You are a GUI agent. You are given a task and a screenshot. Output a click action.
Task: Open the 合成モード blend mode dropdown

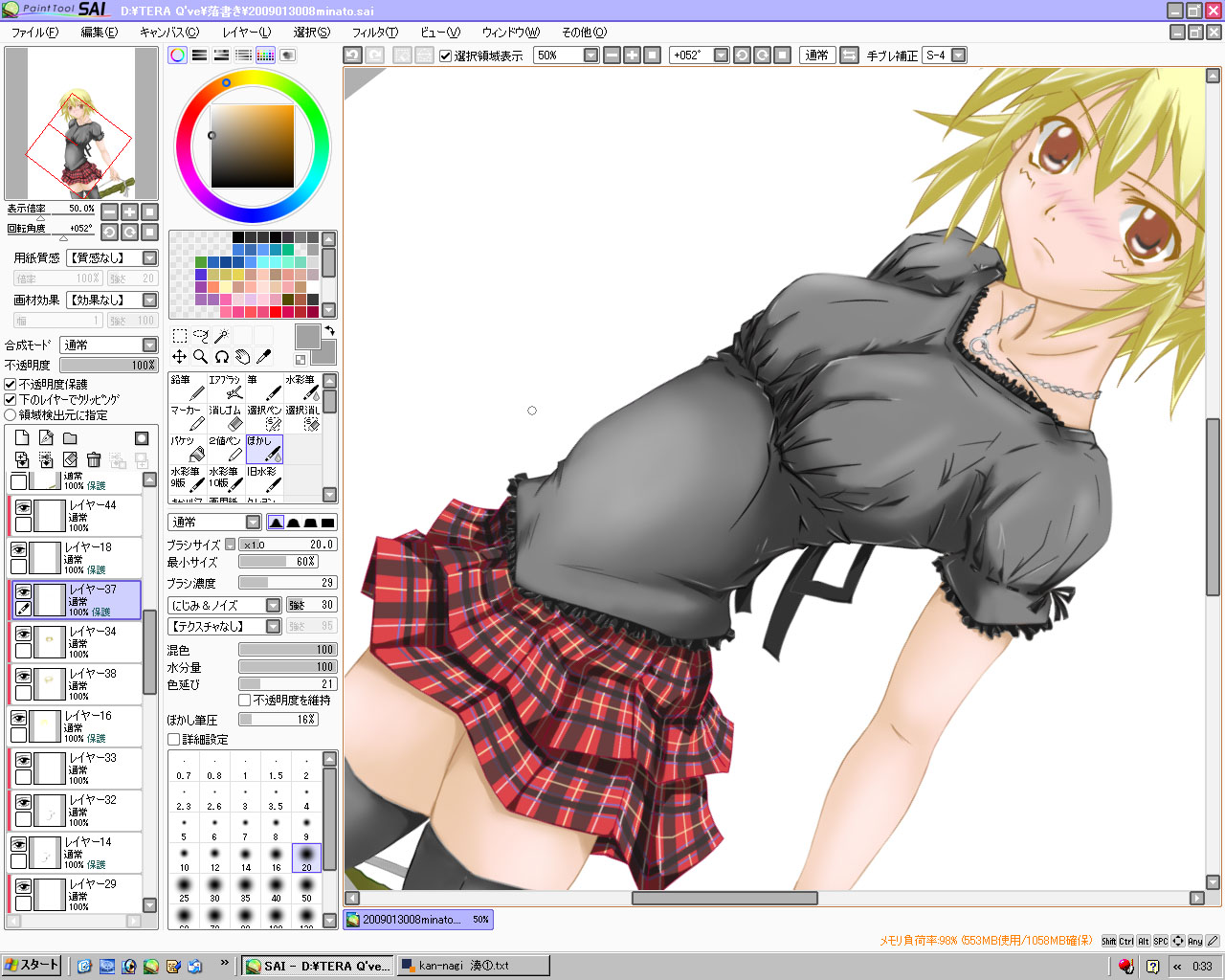tap(109, 345)
